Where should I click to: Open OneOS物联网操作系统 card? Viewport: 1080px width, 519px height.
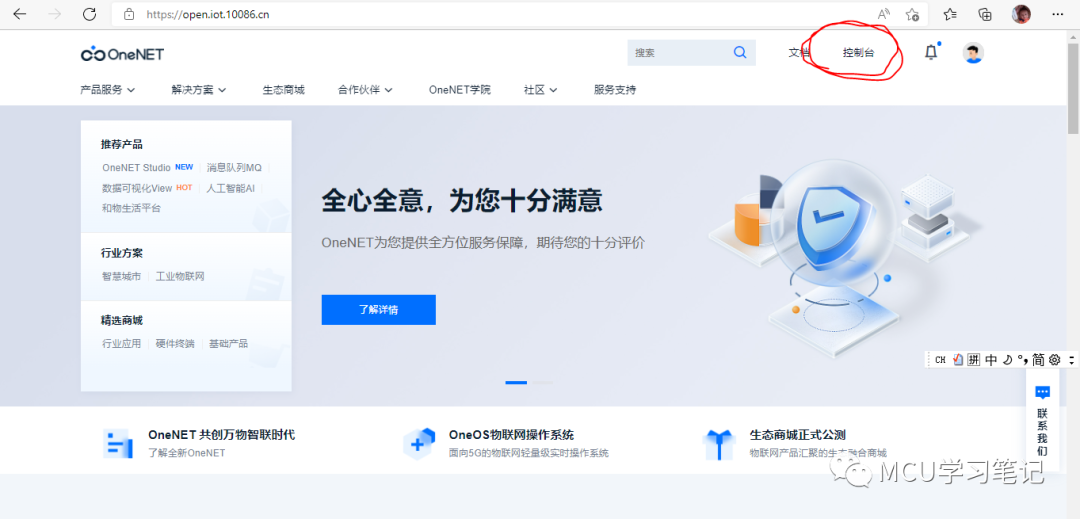coord(511,435)
